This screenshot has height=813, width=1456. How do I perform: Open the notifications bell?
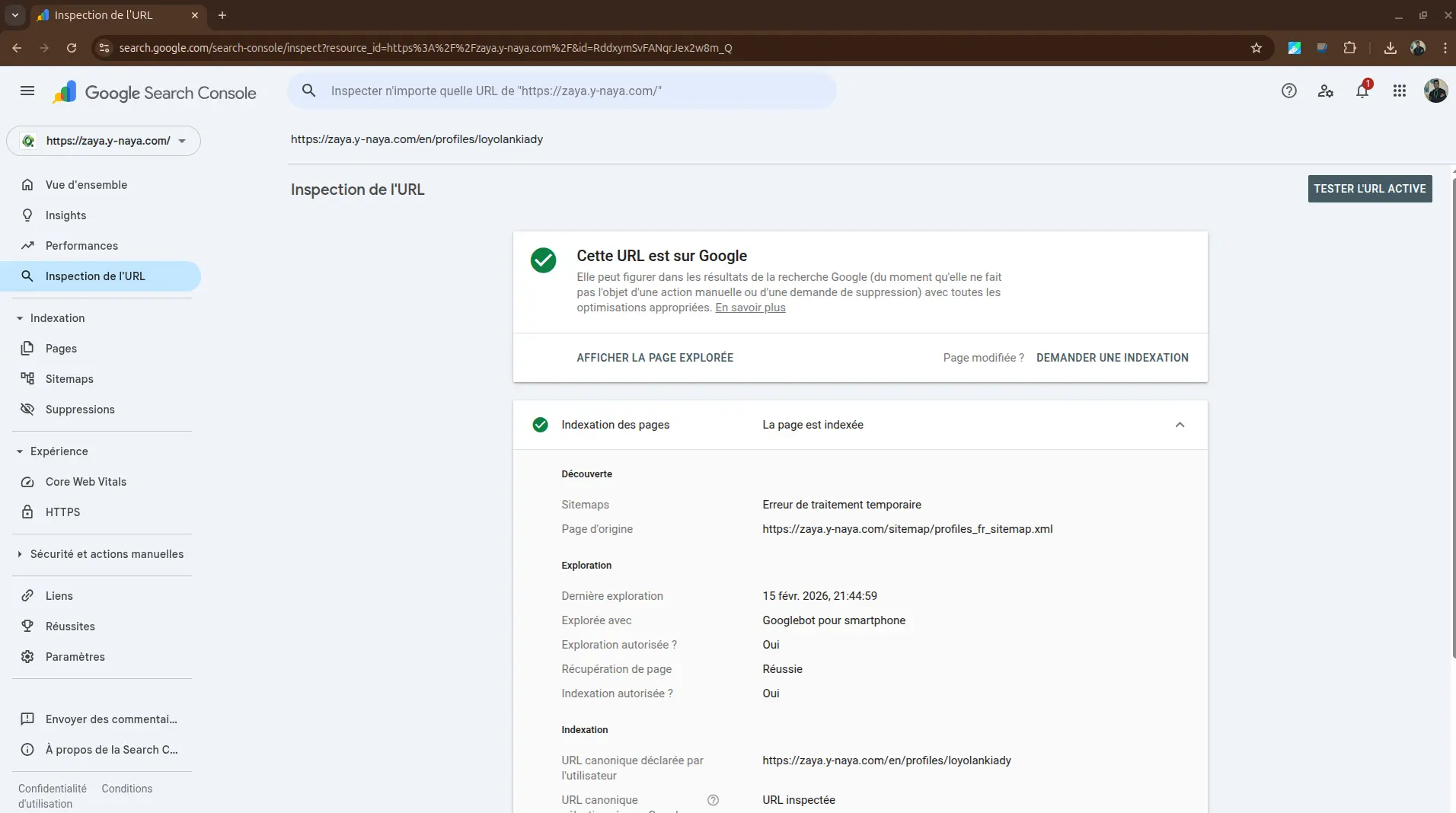[1362, 91]
